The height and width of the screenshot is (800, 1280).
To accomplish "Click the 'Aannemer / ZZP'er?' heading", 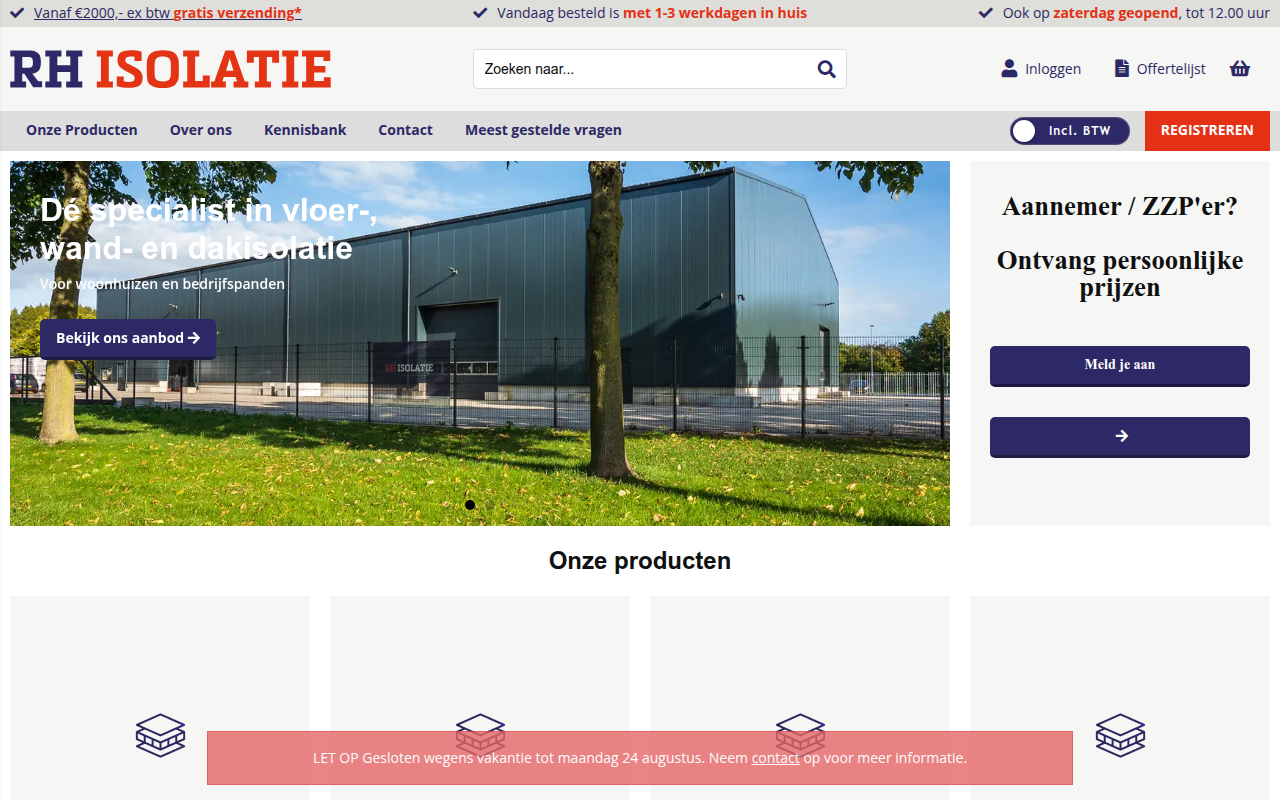I will [1120, 206].
